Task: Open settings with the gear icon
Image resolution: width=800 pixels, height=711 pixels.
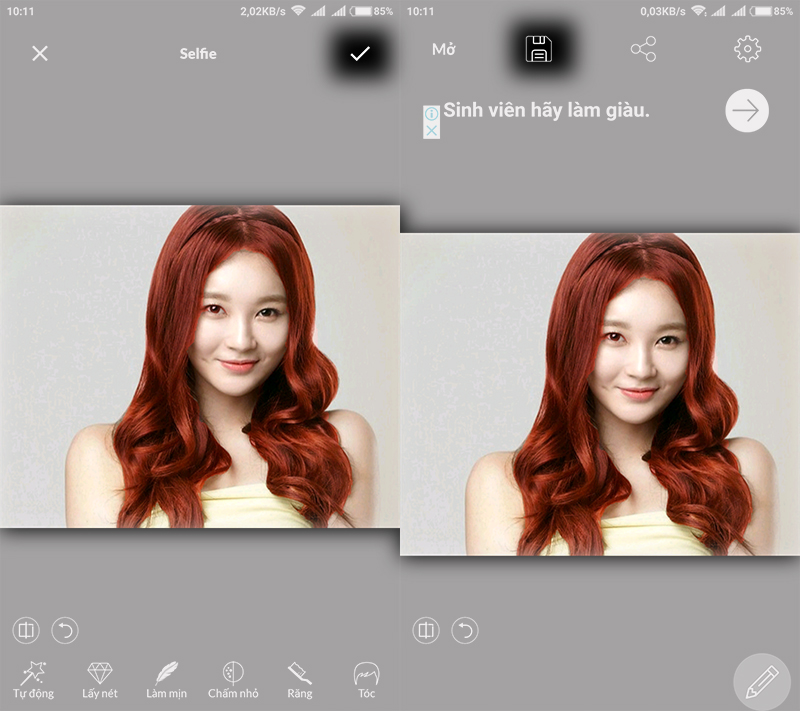Action: point(747,49)
